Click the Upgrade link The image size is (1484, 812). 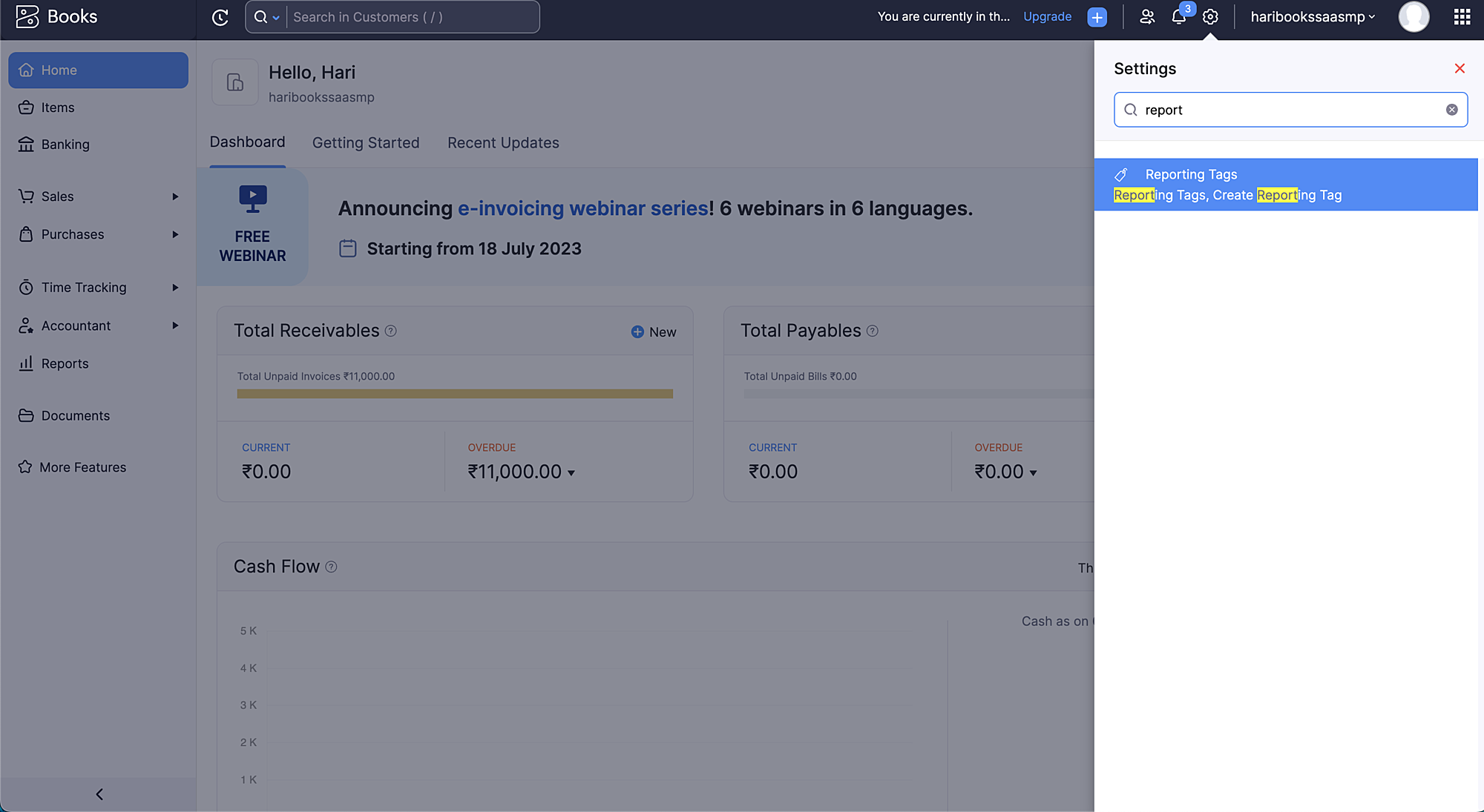click(x=1047, y=16)
